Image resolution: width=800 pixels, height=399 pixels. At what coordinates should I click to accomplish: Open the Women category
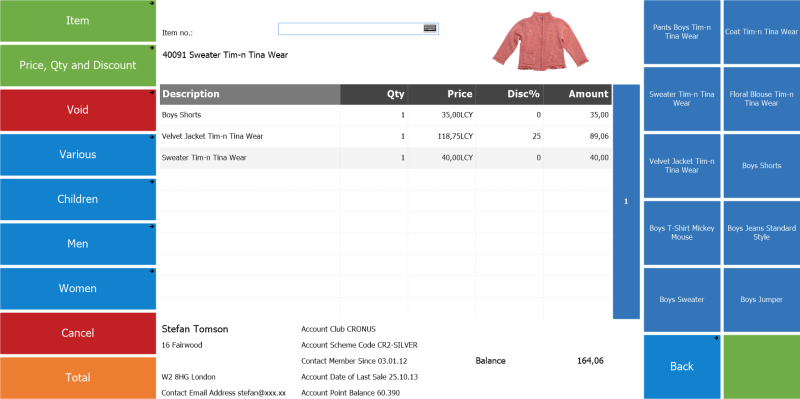click(x=78, y=289)
